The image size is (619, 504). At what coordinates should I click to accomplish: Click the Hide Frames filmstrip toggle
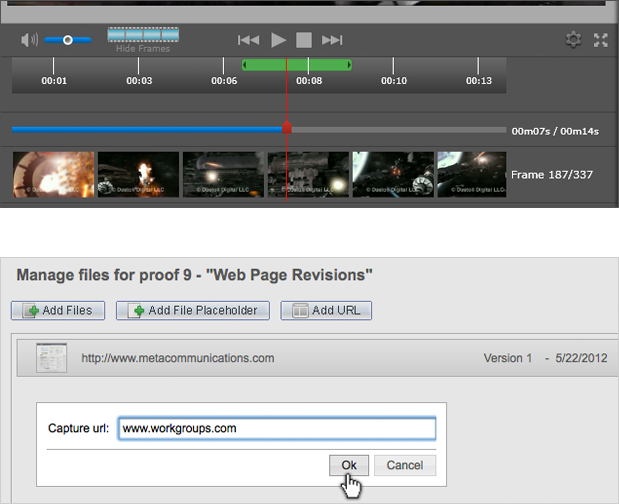pyautogui.click(x=143, y=40)
